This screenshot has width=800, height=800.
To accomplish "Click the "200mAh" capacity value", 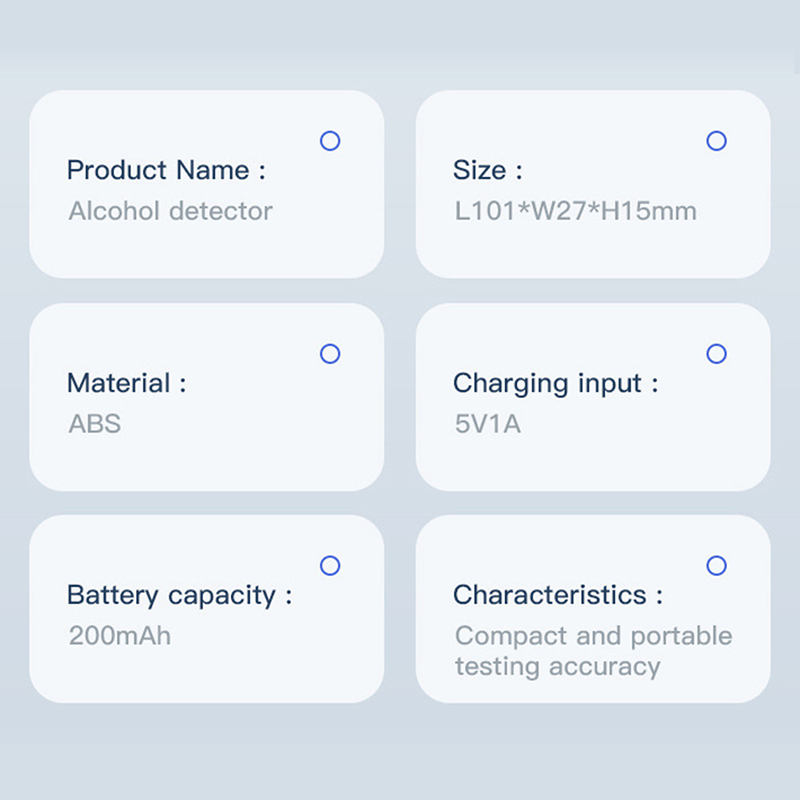I will click(x=119, y=636).
